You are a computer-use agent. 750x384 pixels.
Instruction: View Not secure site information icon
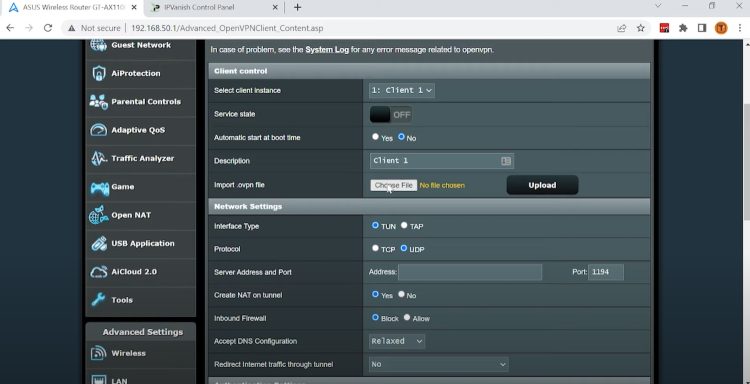point(72,28)
